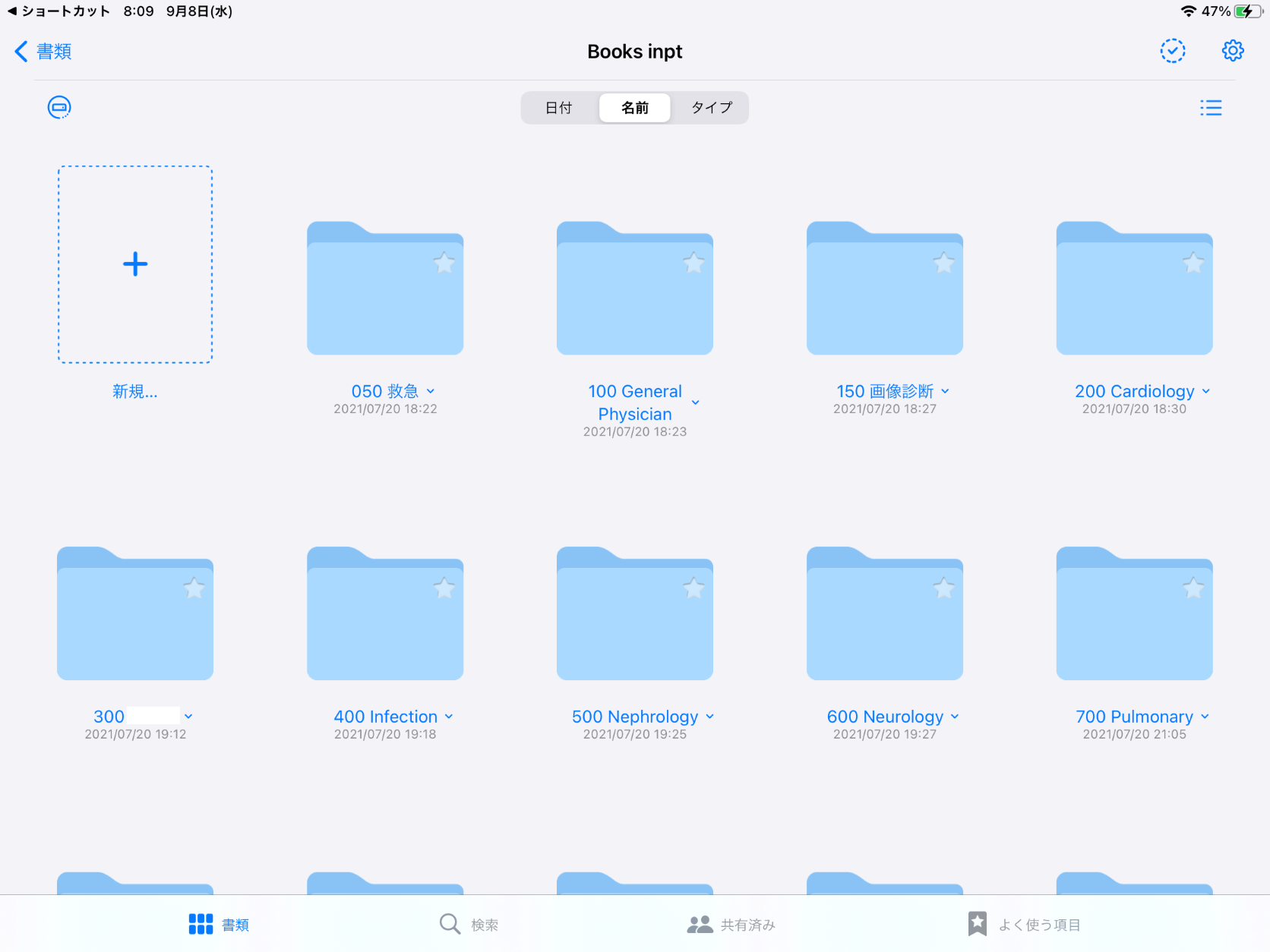This screenshot has height=952, width=1270.
Task: Go back using the 書類 button
Action: click(x=42, y=51)
